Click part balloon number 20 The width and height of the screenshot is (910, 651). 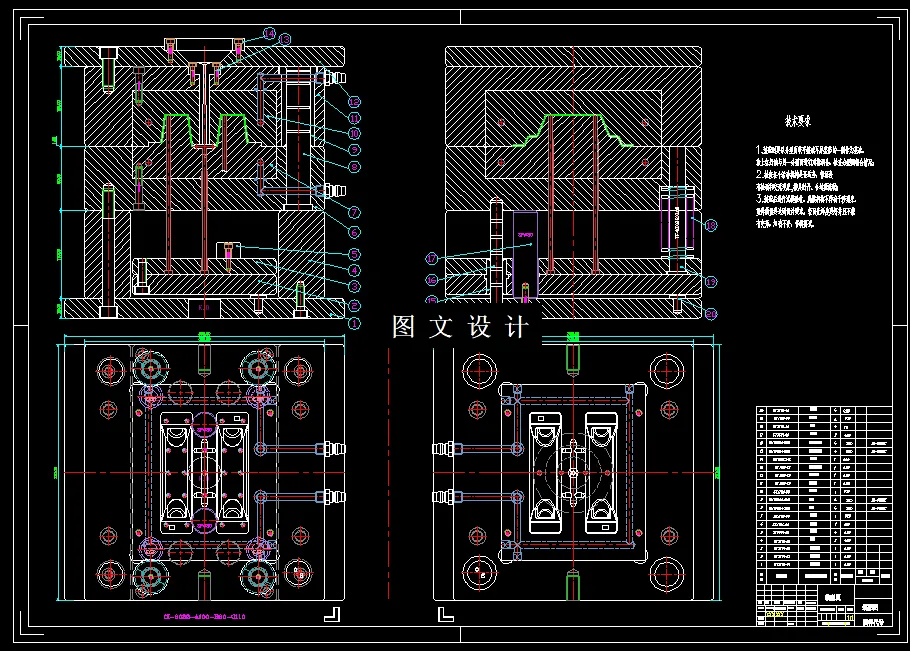click(x=710, y=314)
